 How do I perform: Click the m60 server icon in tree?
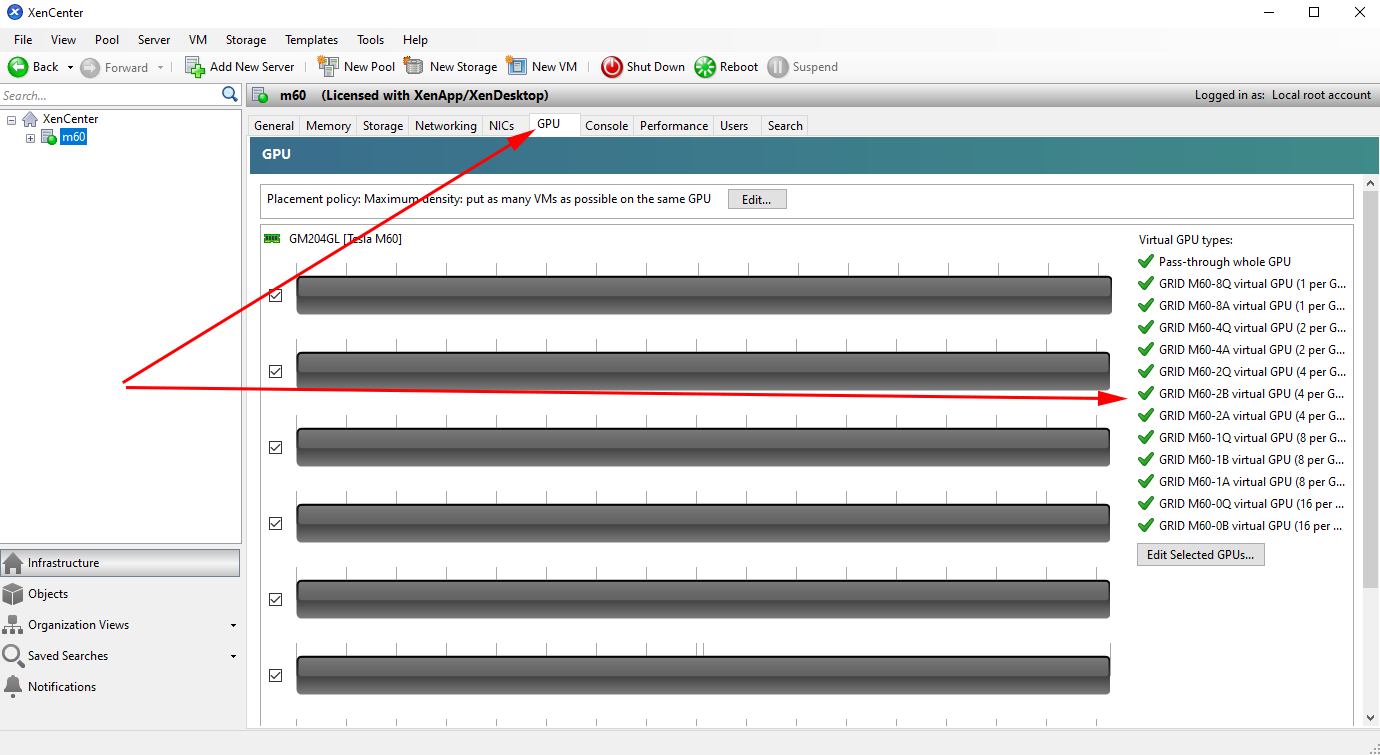click(48, 137)
